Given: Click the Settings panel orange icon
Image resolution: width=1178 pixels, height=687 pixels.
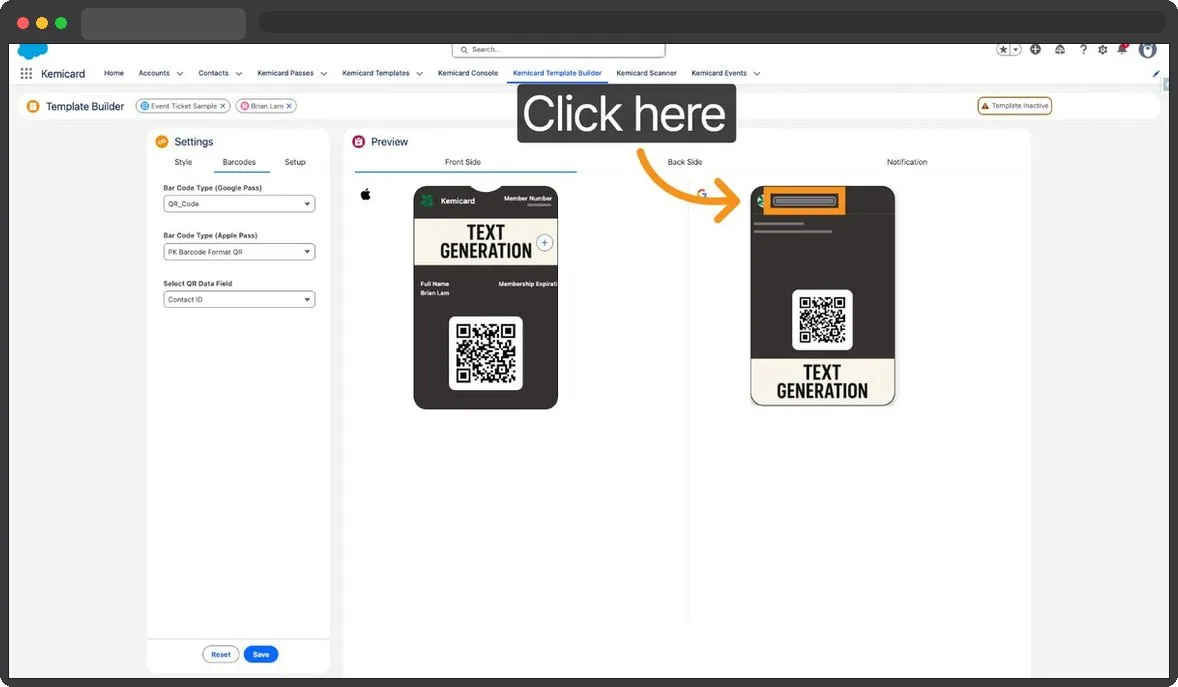Looking at the screenshot, I should click(x=162, y=141).
